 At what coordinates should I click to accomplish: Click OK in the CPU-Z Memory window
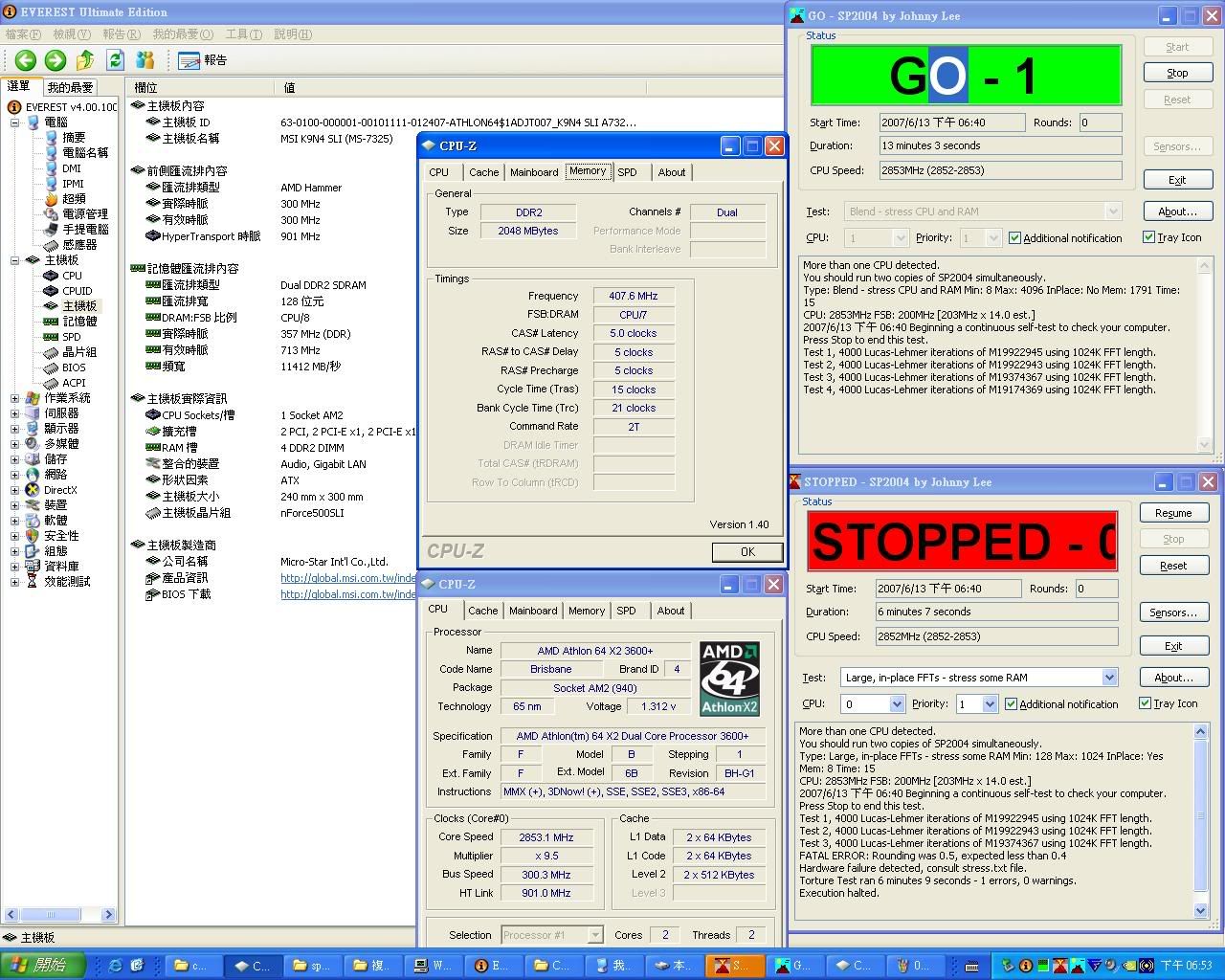click(747, 552)
